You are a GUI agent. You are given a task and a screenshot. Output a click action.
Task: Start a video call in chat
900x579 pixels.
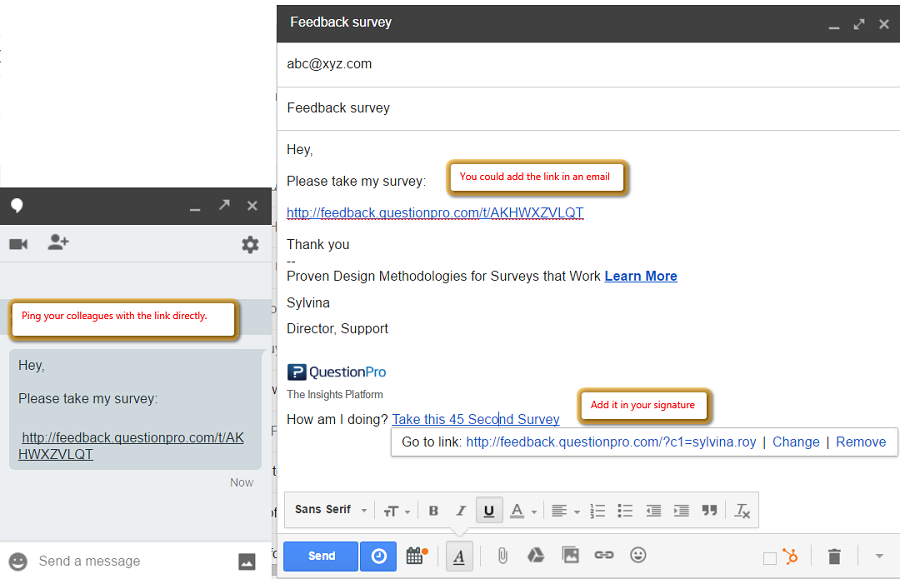[x=18, y=244]
